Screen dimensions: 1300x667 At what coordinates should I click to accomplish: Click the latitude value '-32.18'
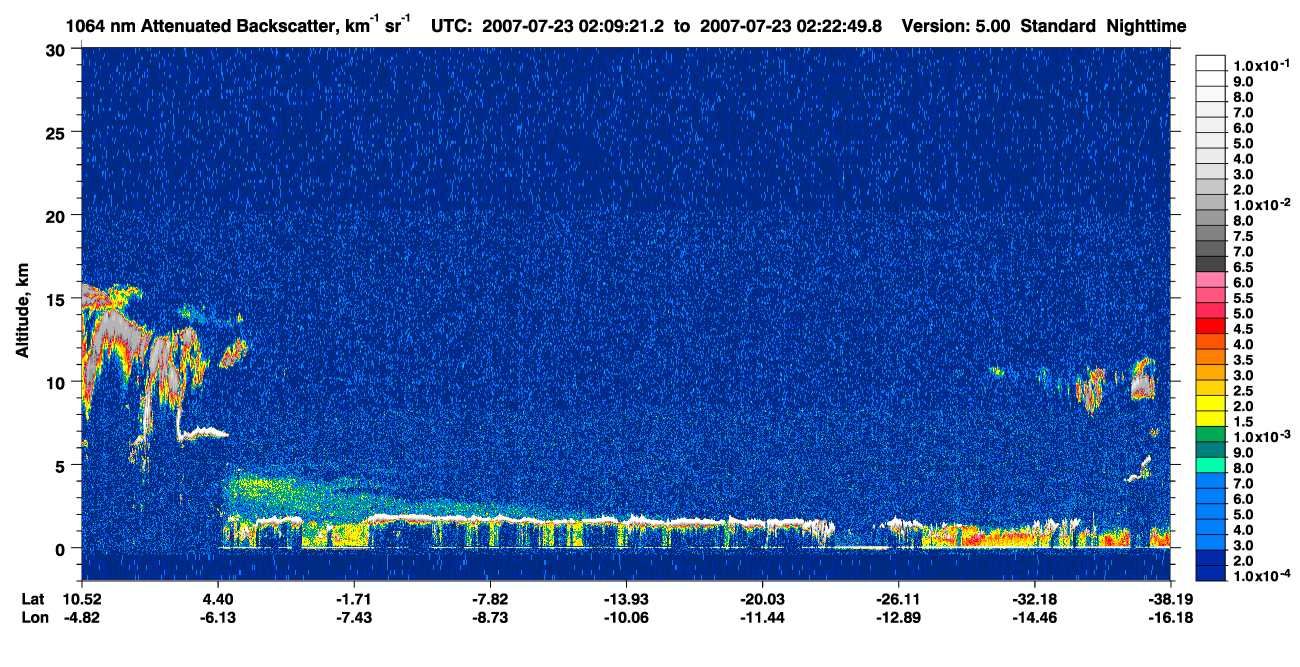coord(1035,599)
